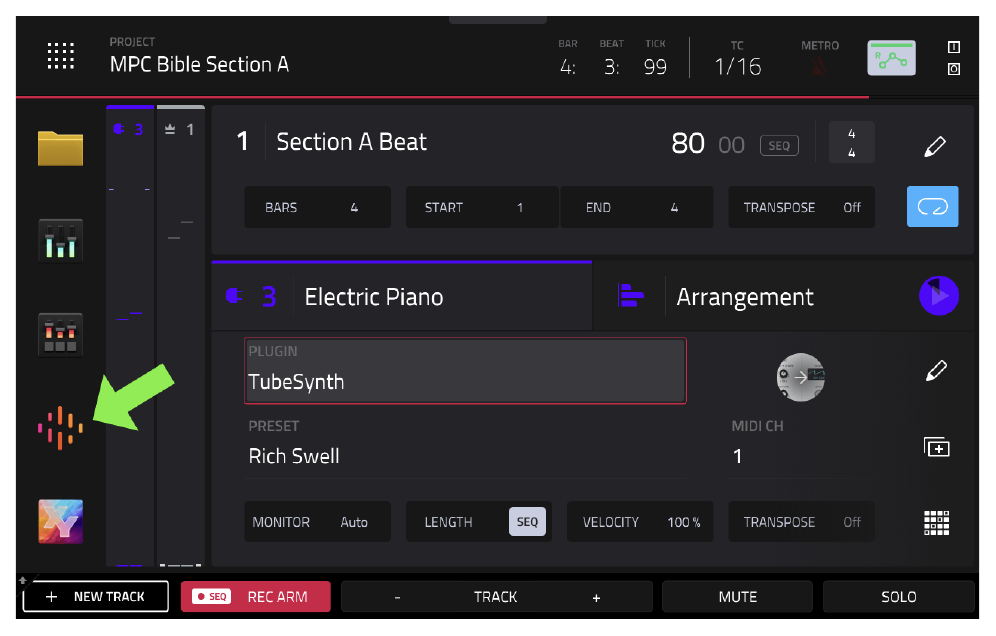Image resolution: width=996 pixels, height=636 pixels.
Task: Toggle the LENGTH SEQ button
Action: [527, 522]
